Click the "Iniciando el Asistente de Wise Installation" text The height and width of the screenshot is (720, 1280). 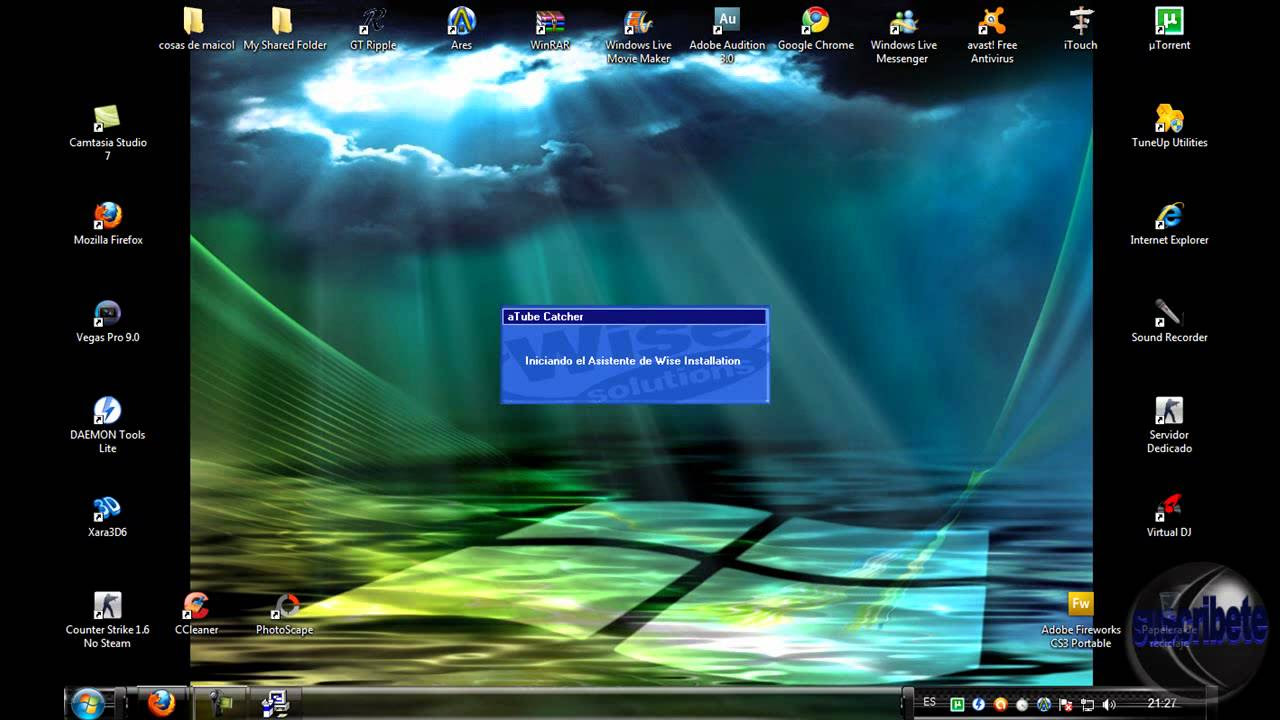(633, 361)
